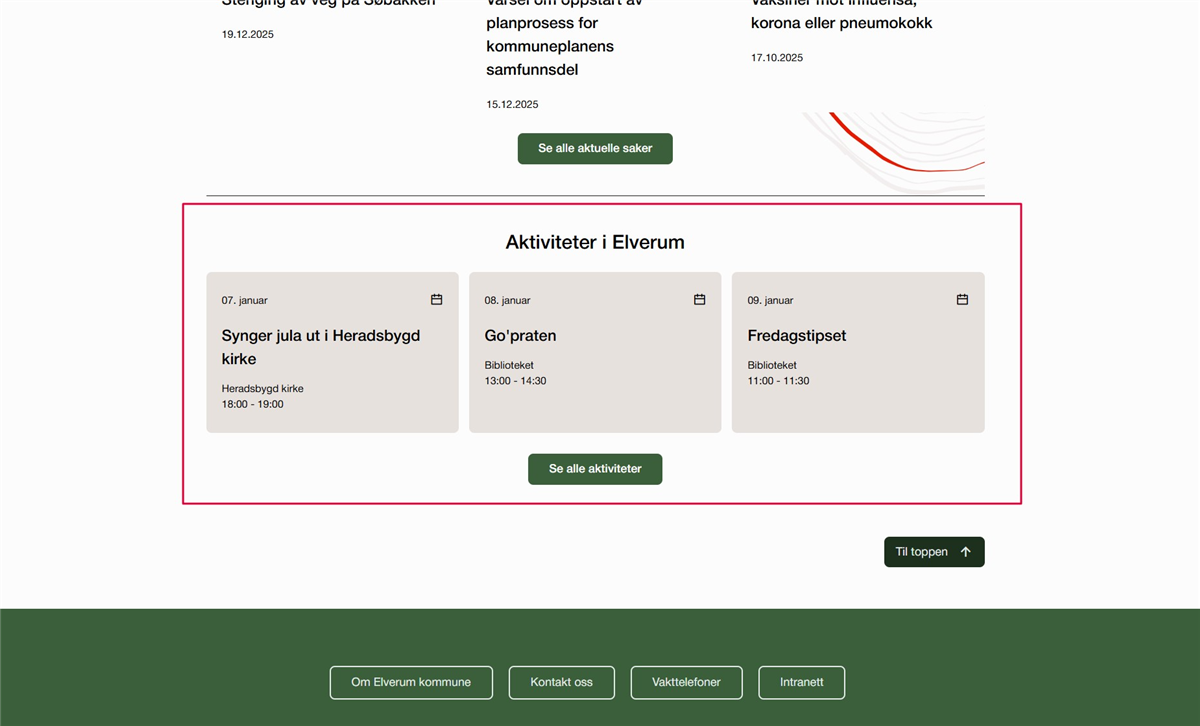Click the 18:00 - 19:00 time on the Heradsbygd card

point(252,405)
